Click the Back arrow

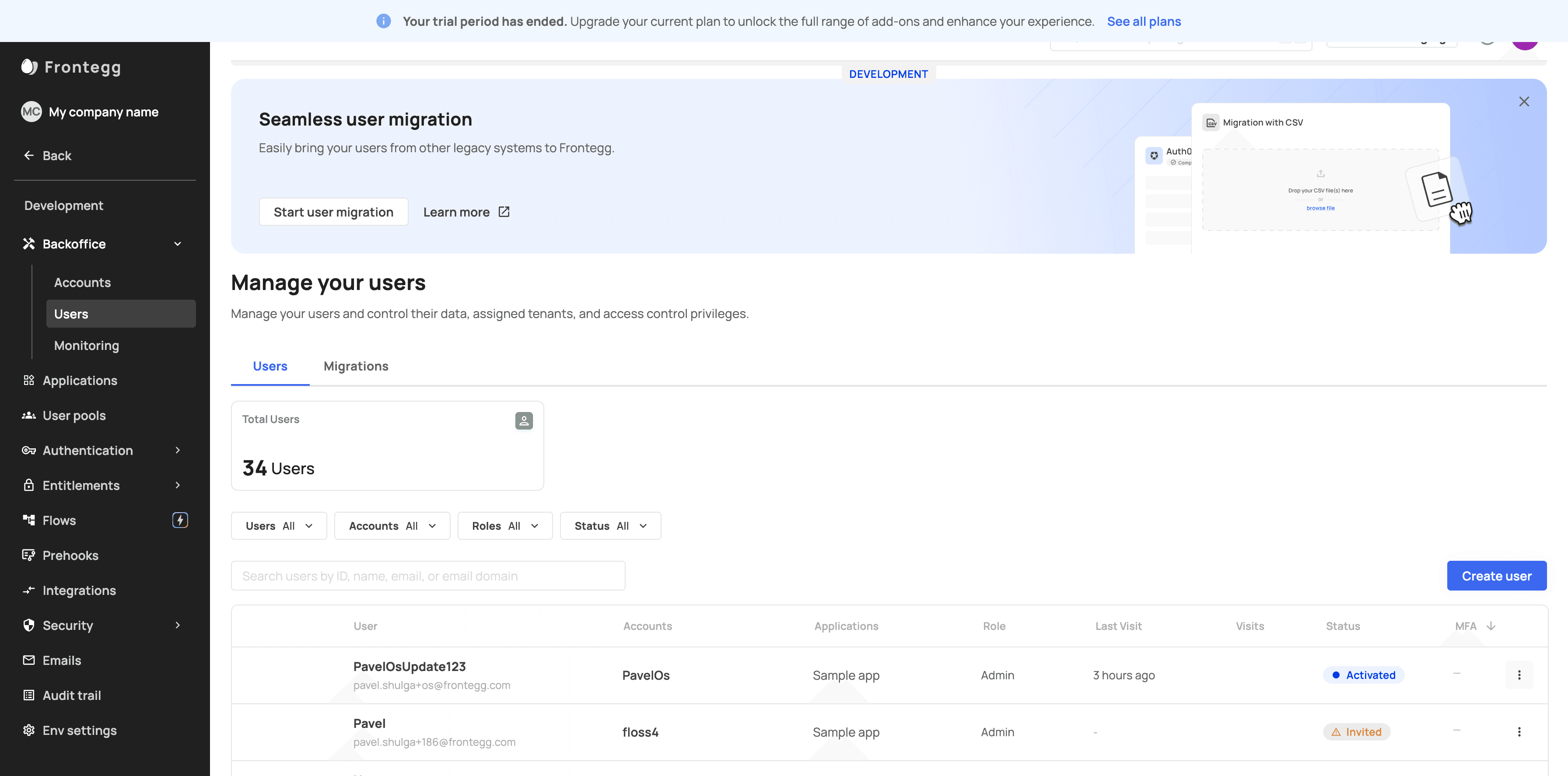point(28,155)
